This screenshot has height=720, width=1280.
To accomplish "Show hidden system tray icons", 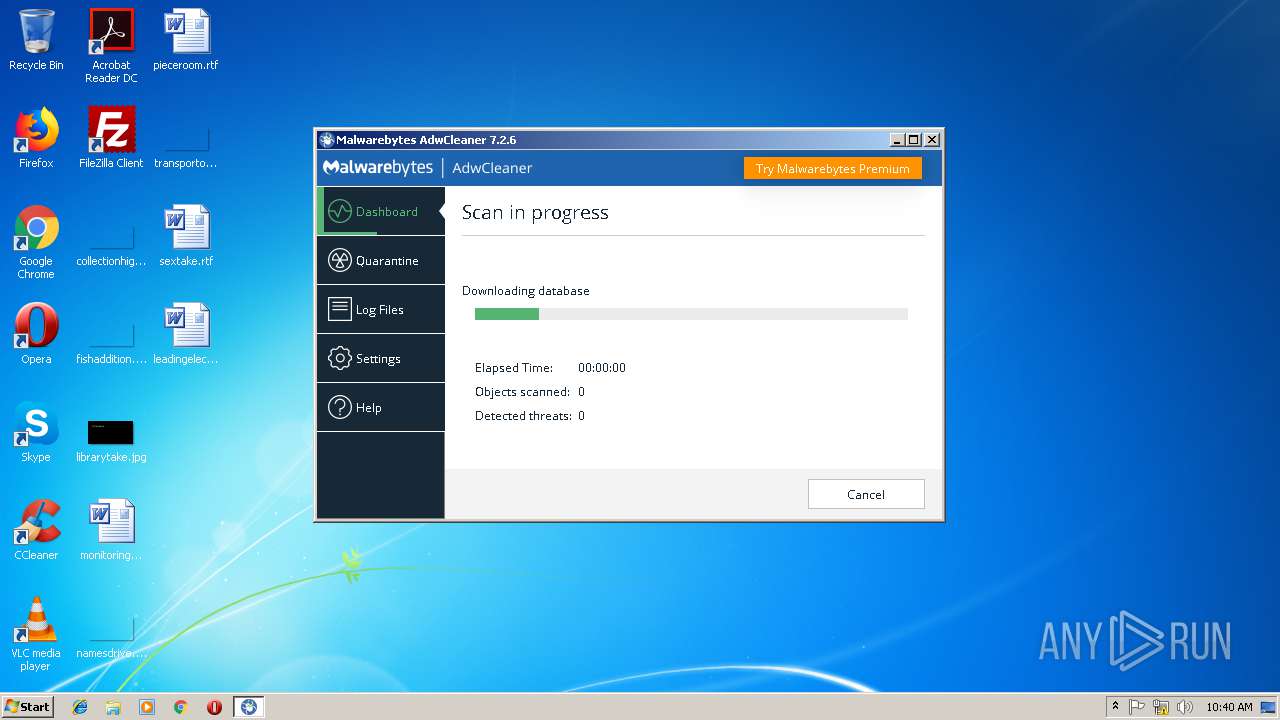I will tap(1116, 707).
